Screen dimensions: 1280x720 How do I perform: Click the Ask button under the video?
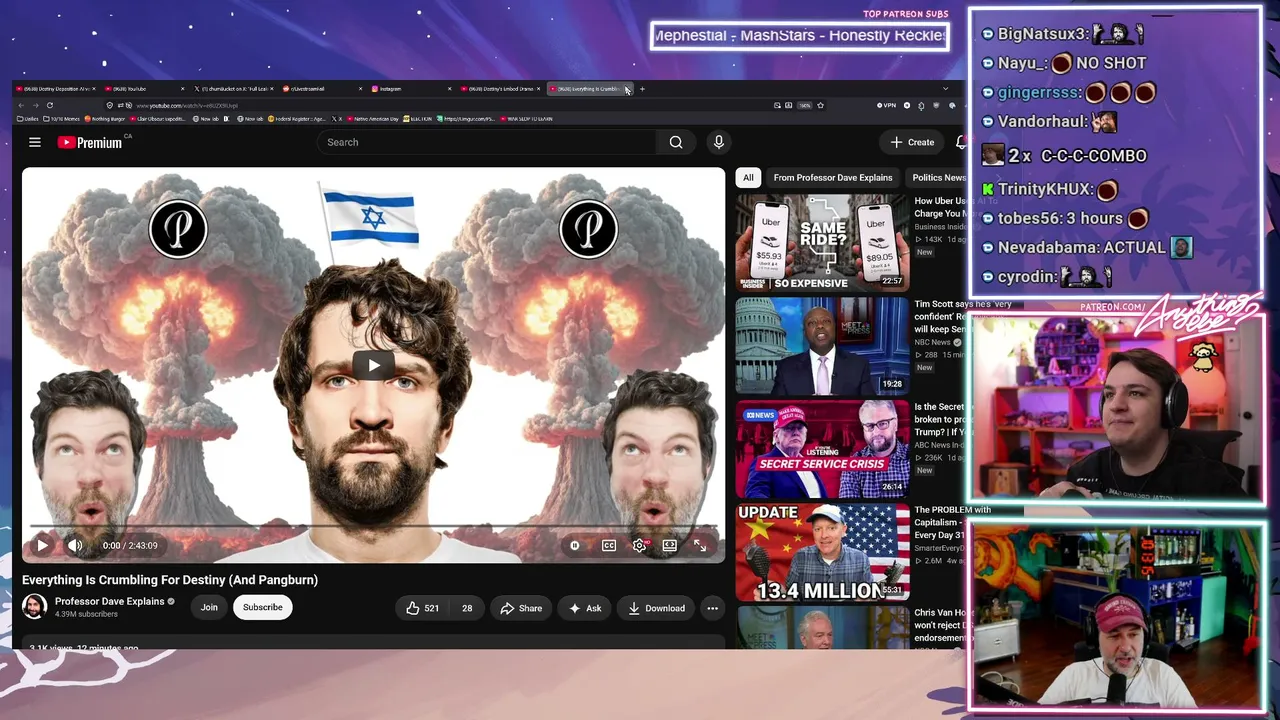(585, 608)
